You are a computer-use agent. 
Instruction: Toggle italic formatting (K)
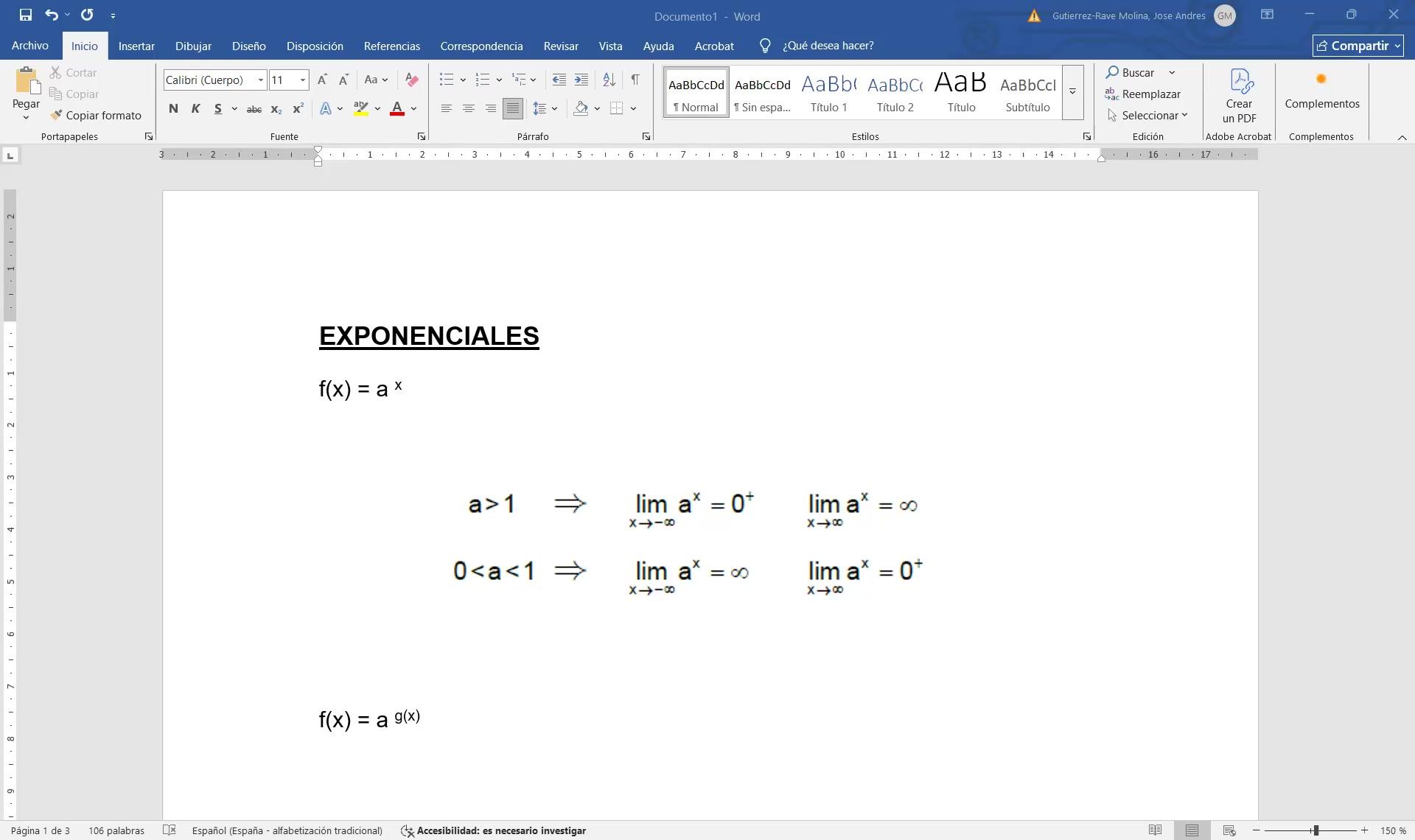(195, 108)
